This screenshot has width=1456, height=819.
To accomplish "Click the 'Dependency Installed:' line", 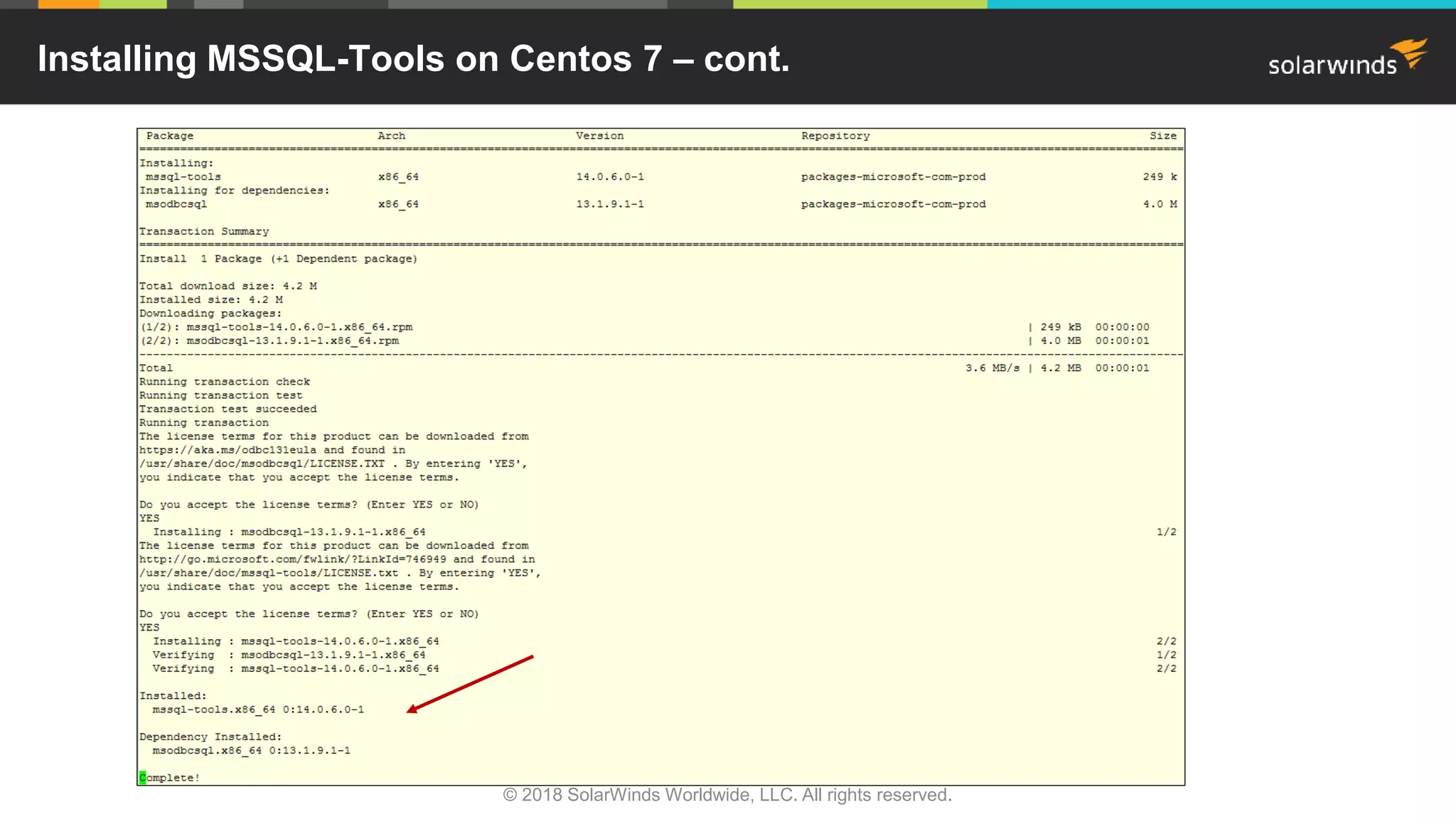I will 211,737.
